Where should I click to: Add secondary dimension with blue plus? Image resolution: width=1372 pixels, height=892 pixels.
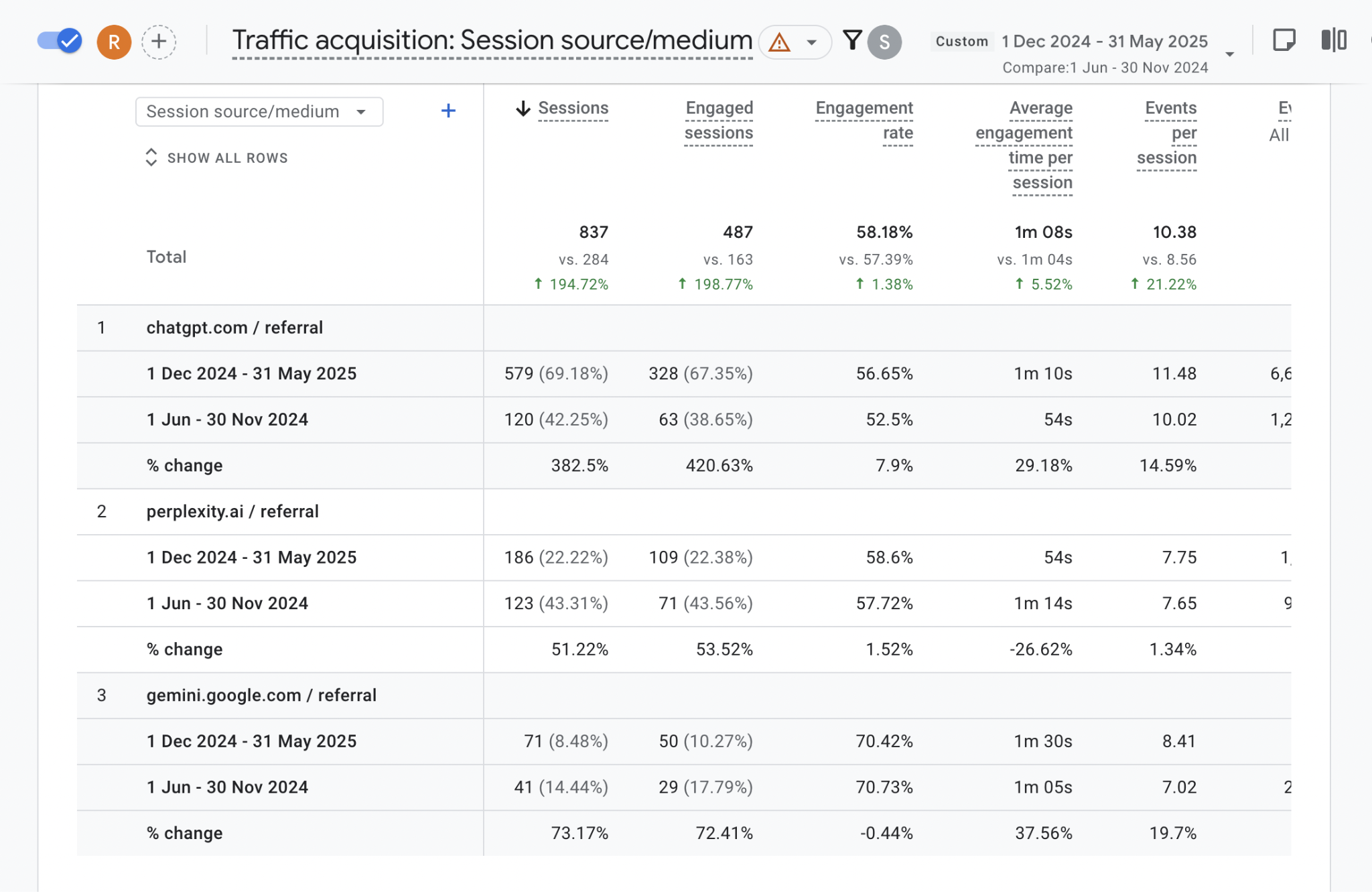coord(448,111)
